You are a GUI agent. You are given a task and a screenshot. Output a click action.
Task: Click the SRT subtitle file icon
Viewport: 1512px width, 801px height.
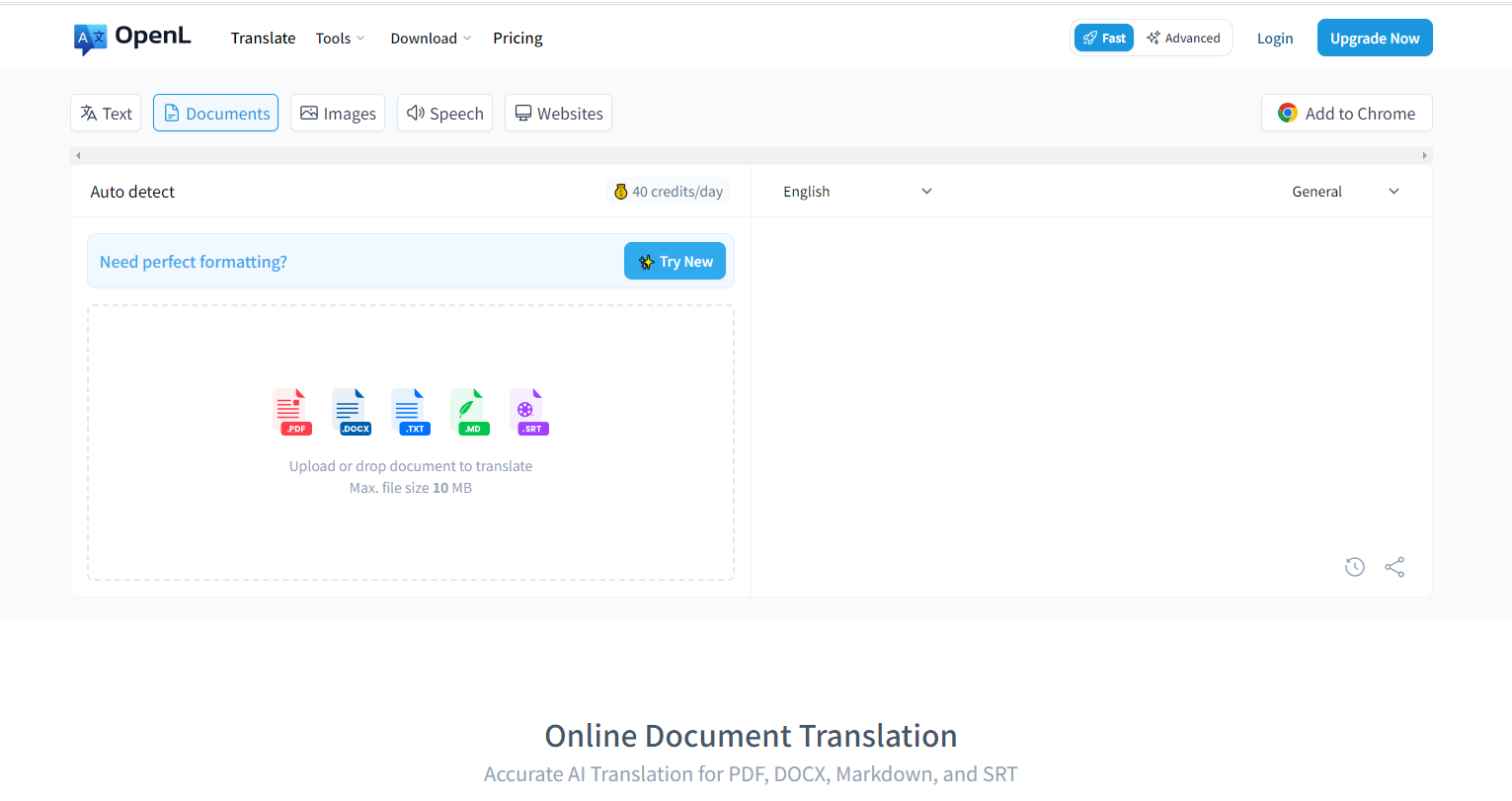point(529,412)
